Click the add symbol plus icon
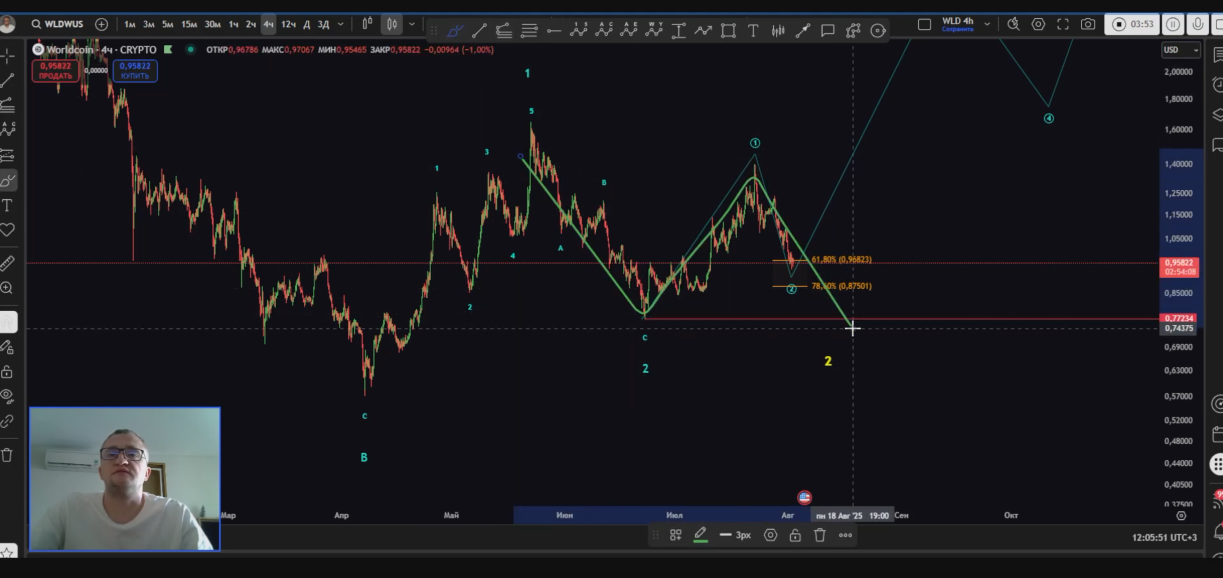The height and width of the screenshot is (578, 1223). coord(101,24)
